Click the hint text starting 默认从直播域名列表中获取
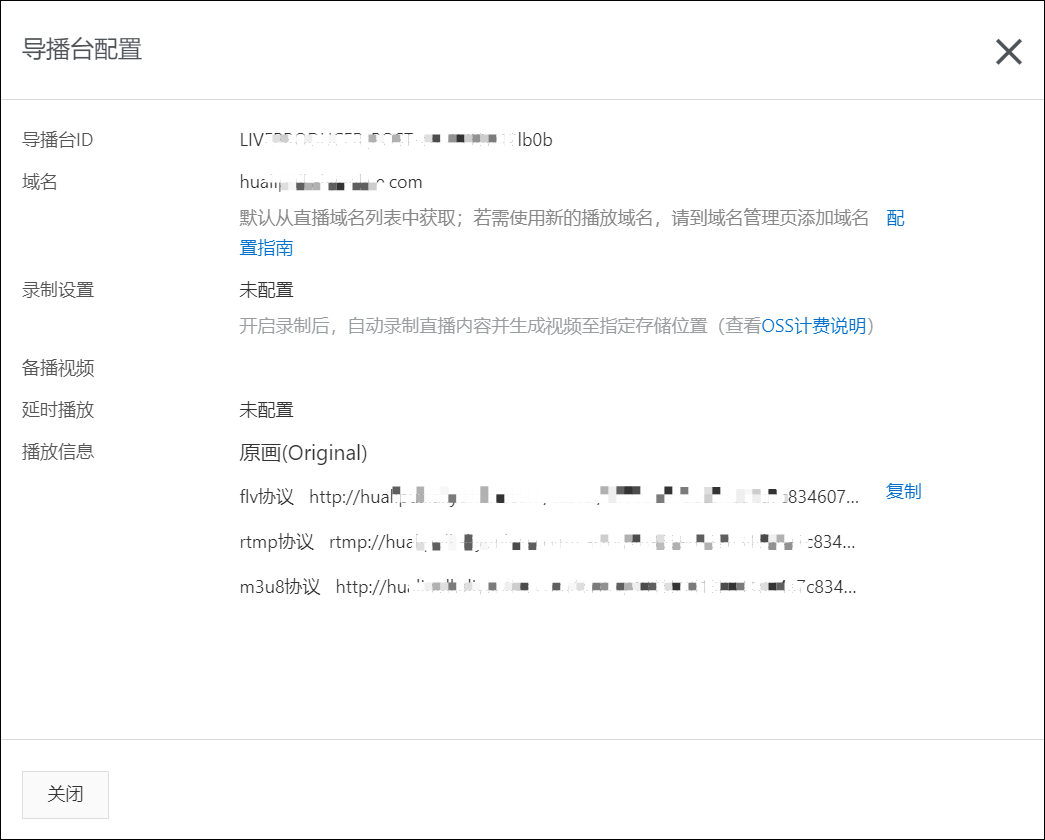The width and height of the screenshot is (1045, 840). click(x=554, y=218)
